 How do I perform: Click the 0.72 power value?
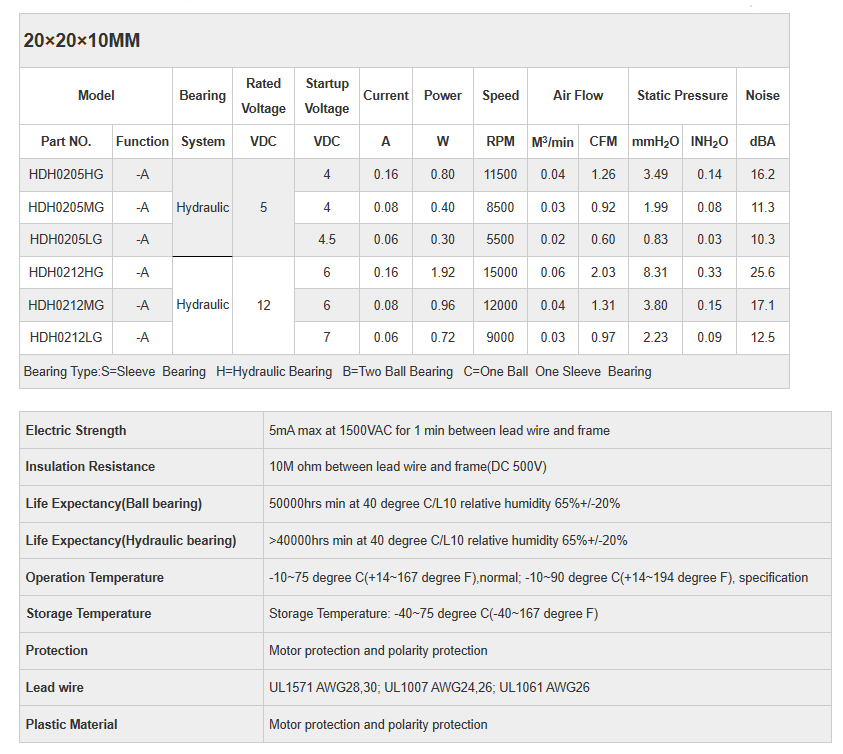tap(443, 338)
